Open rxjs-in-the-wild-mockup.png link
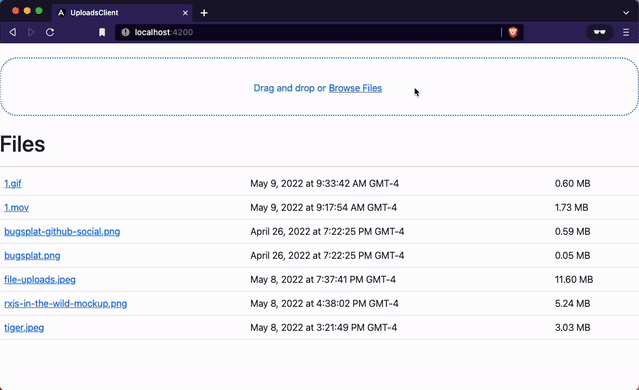The image size is (639, 390). click(x=66, y=304)
